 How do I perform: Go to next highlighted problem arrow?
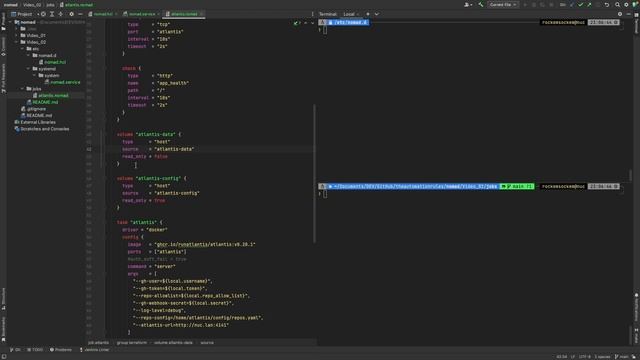(x=312, y=23)
